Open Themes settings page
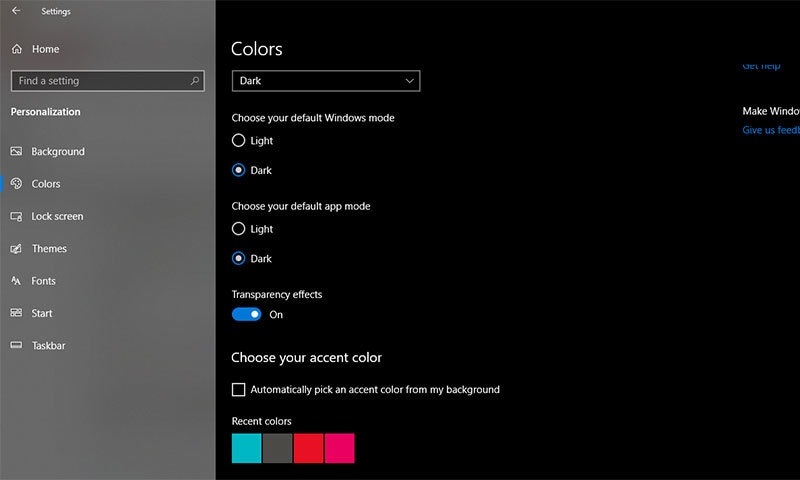 49,248
